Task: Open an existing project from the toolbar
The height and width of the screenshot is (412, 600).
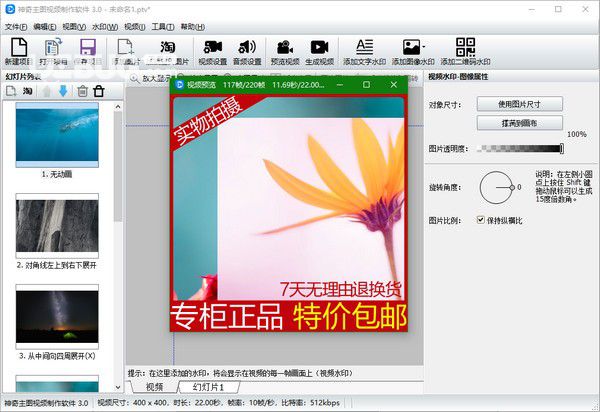Action: click(53, 52)
